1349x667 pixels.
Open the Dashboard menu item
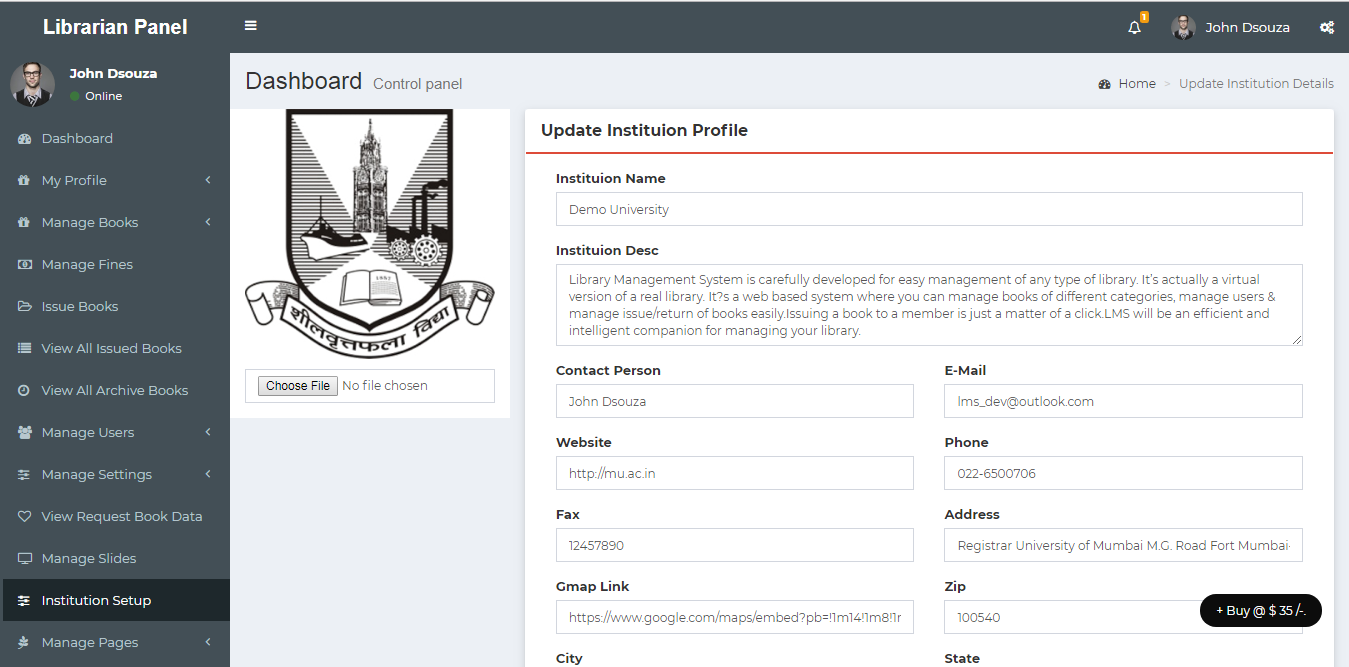(115, 139)
